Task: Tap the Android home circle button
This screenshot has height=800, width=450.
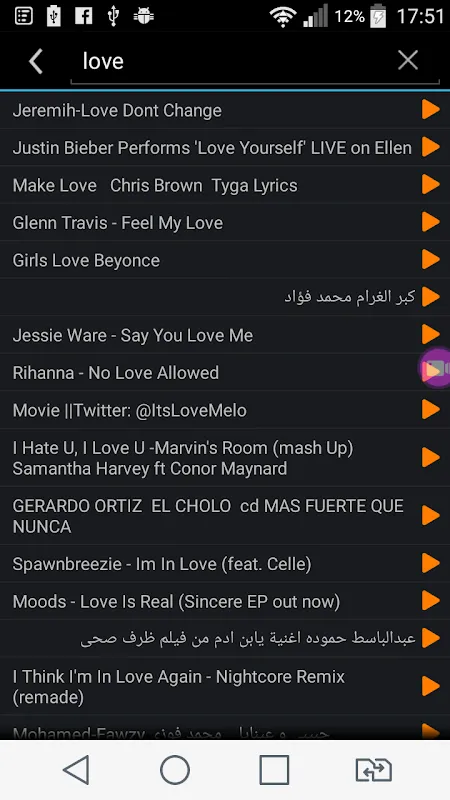Action: [x=175, y=769]
